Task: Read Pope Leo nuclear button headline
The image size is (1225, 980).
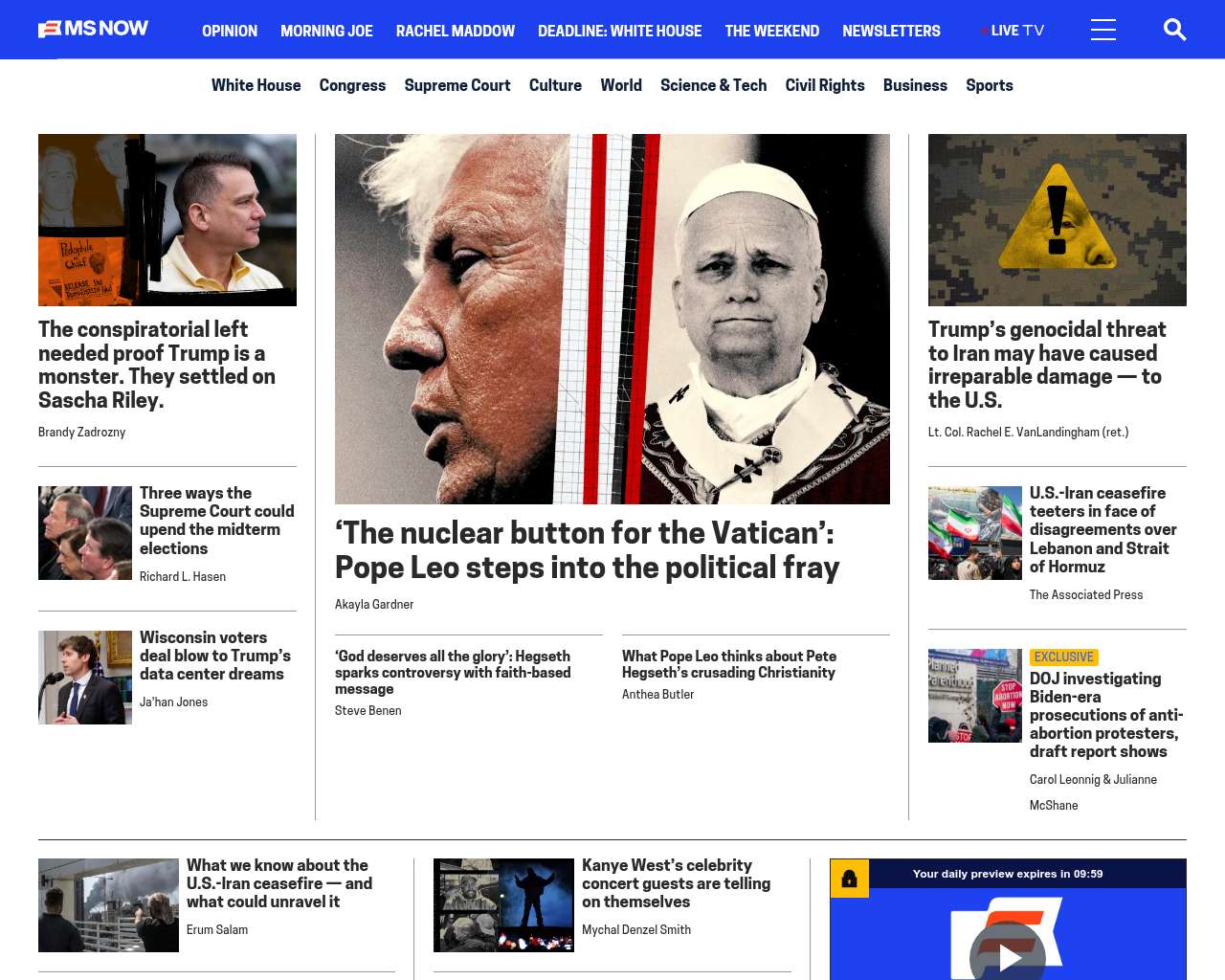Action: tap(587, 549)
